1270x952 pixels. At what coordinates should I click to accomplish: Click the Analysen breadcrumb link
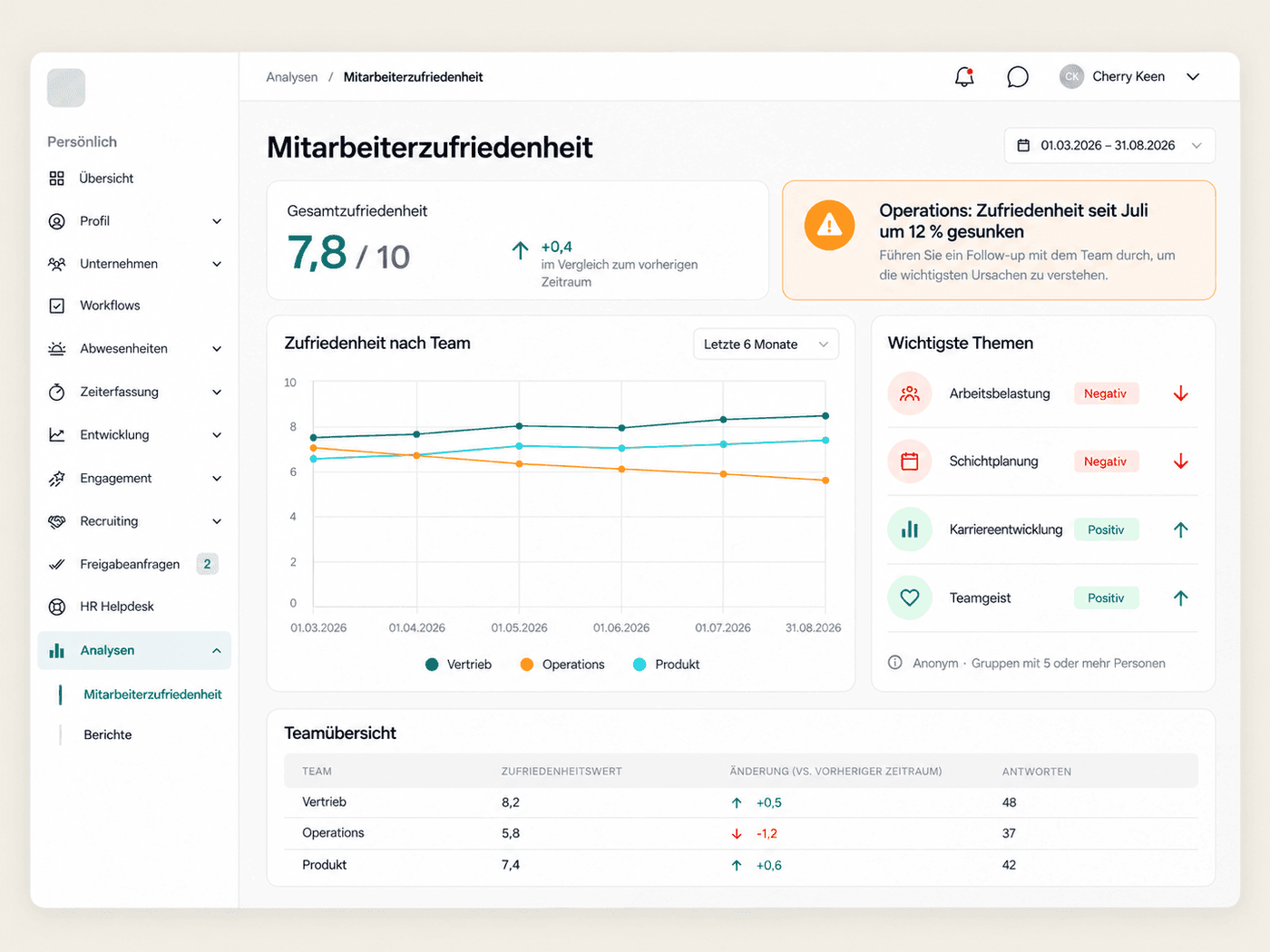tap(292, 77)
